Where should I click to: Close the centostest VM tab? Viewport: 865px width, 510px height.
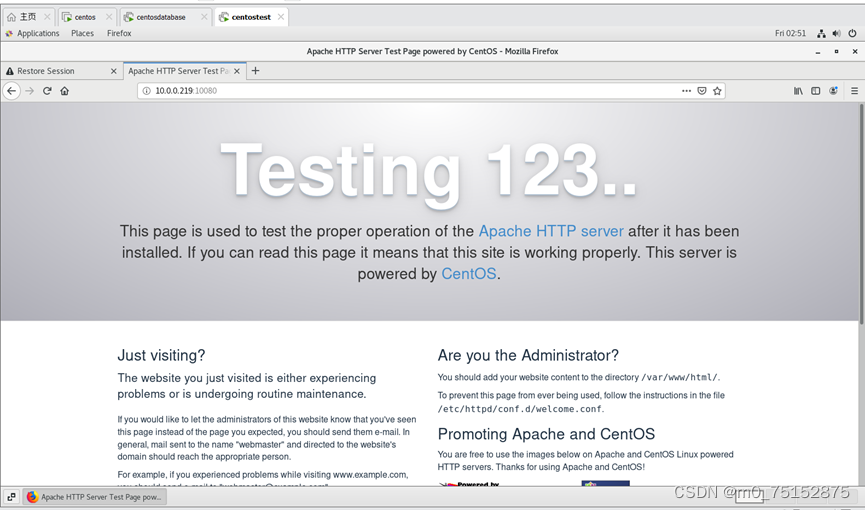pyautogui.click(x=281, y=17)
